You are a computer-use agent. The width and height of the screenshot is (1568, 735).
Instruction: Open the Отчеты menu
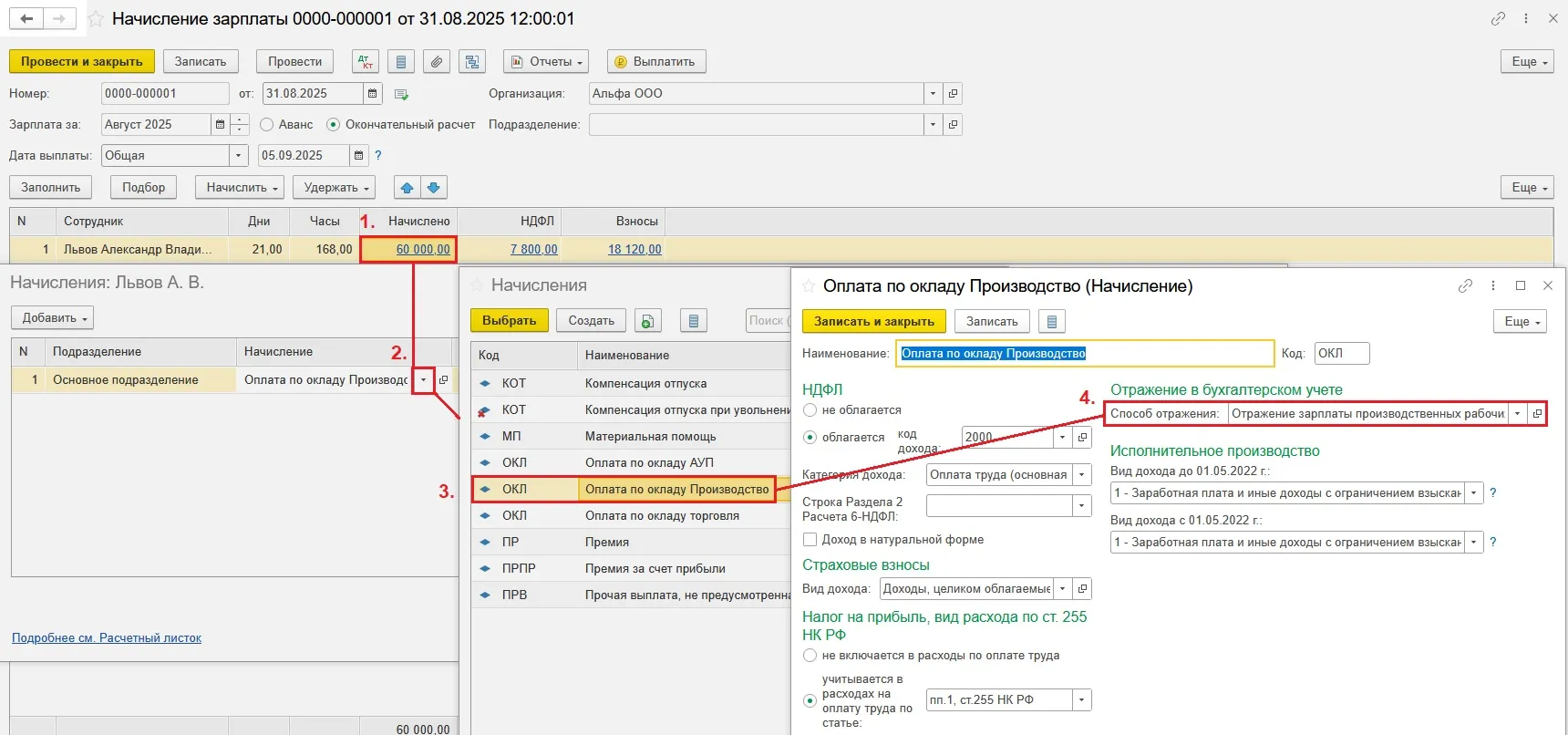pos(545,62)
